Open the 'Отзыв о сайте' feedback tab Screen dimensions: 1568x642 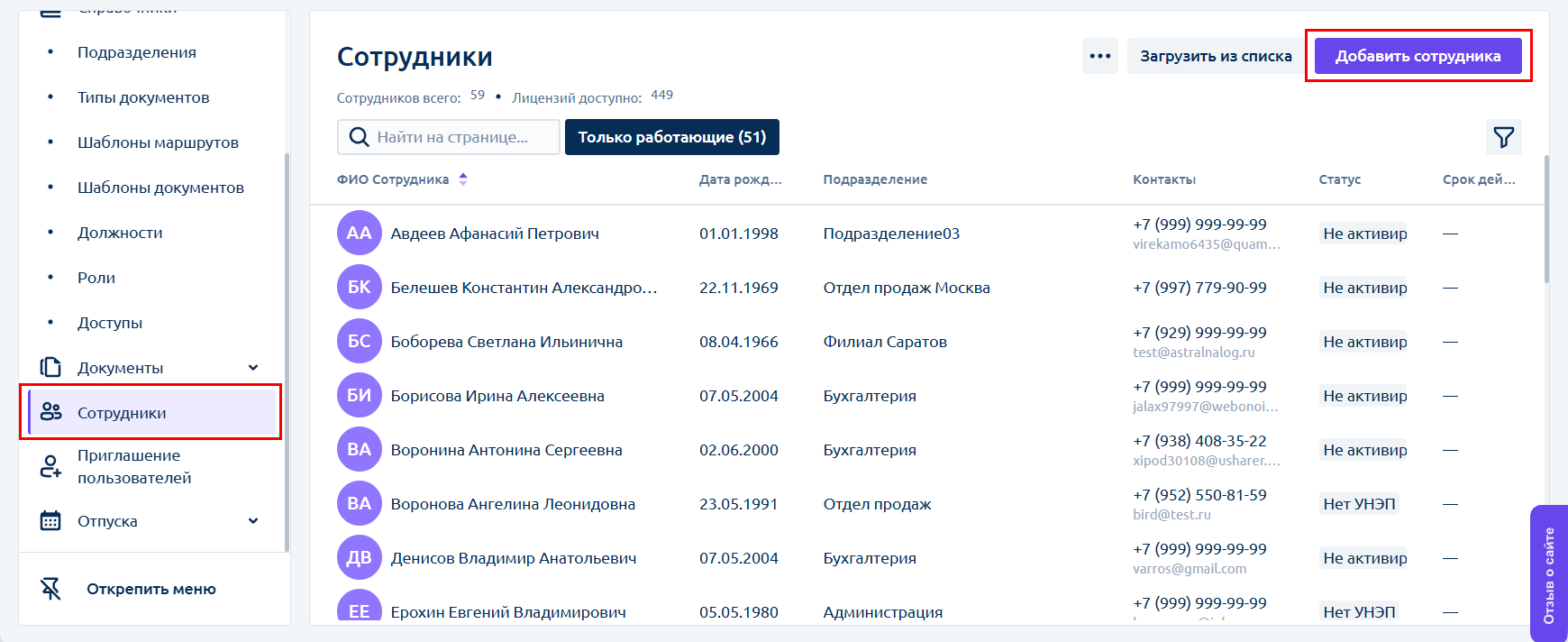pyautogui.click(x=1548, y=574)
